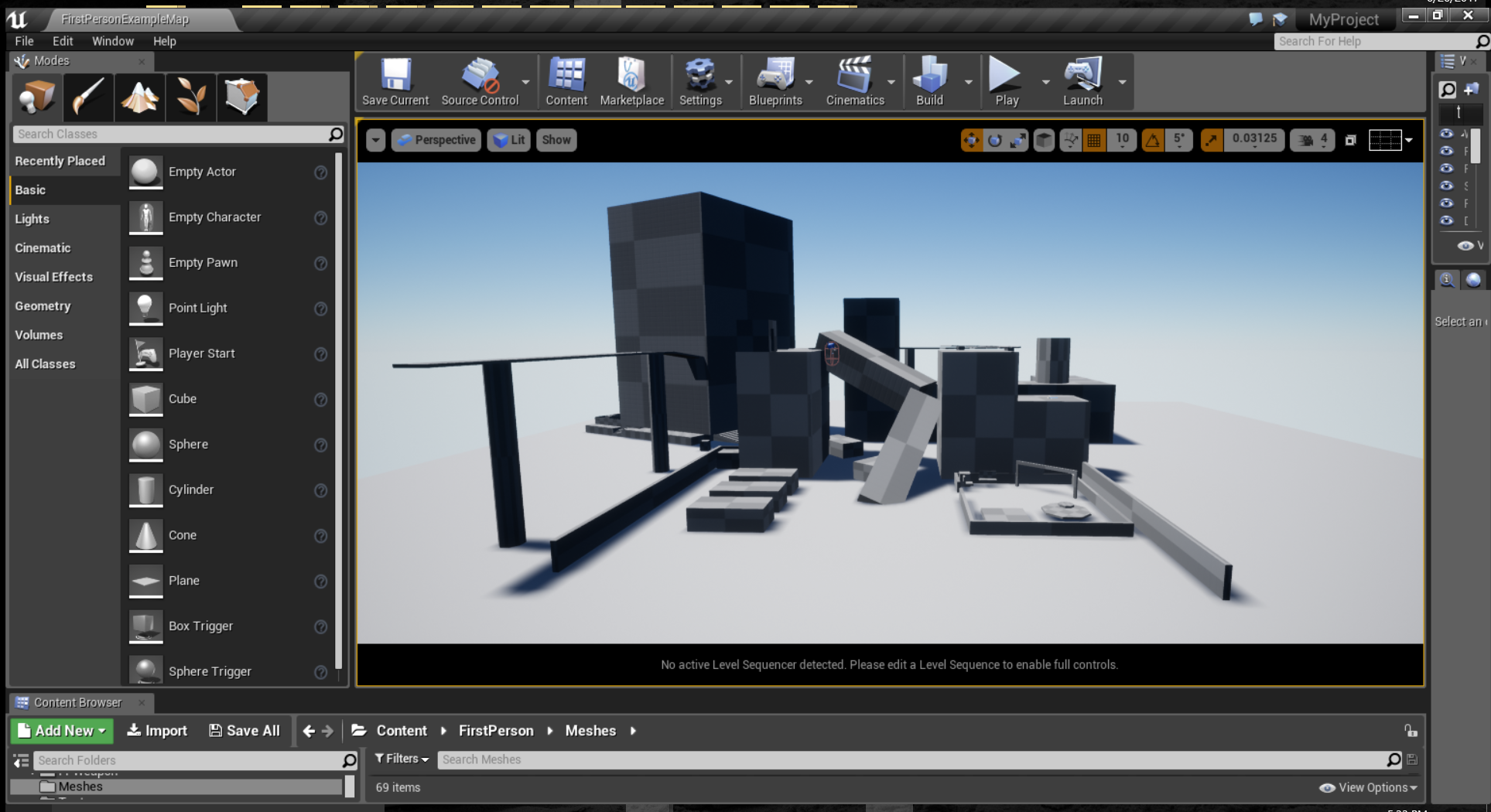Open the Help menu
This screenshot has width=1491, height=812.
164,41
